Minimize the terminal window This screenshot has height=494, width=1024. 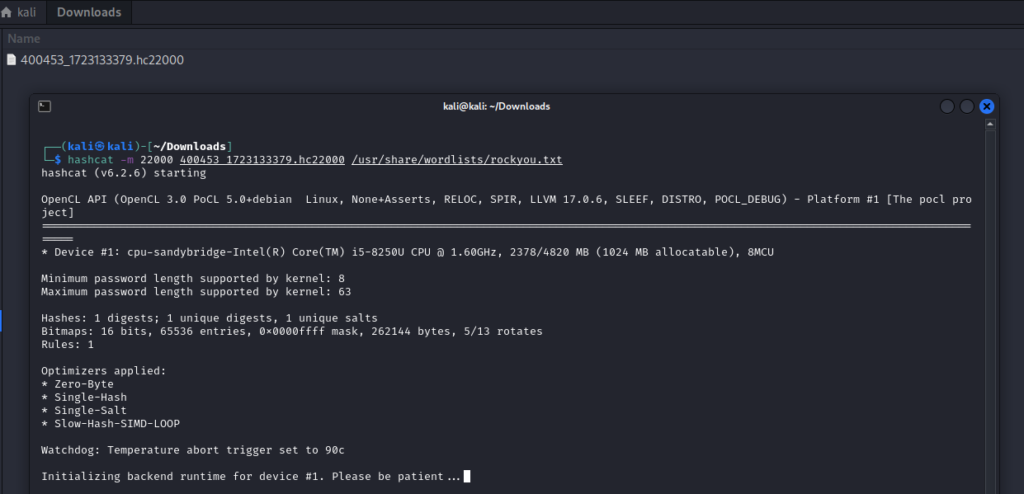(x=947, y=106)
